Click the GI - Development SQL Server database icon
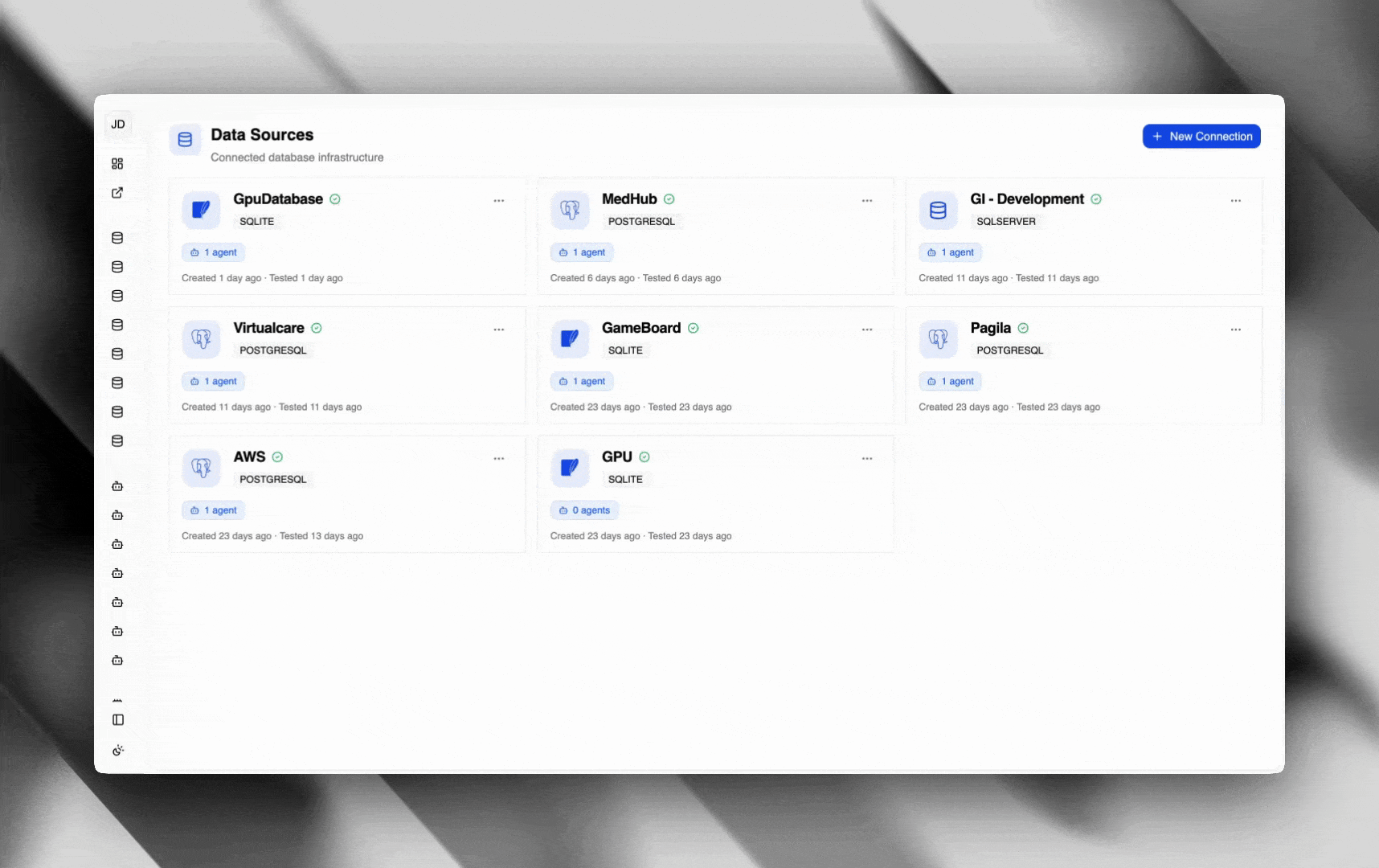This screenshot has width=1379, height=868. [x=938, y=210]
